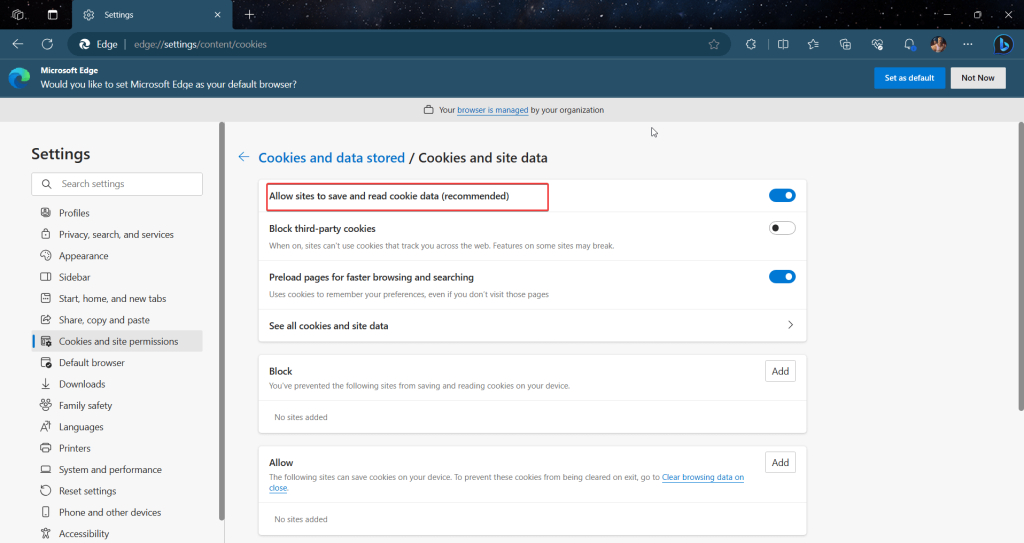Open a new tab with plus button
Image resolution: width=1024 pixels, height=543 pixels.
tap(249, 14)
